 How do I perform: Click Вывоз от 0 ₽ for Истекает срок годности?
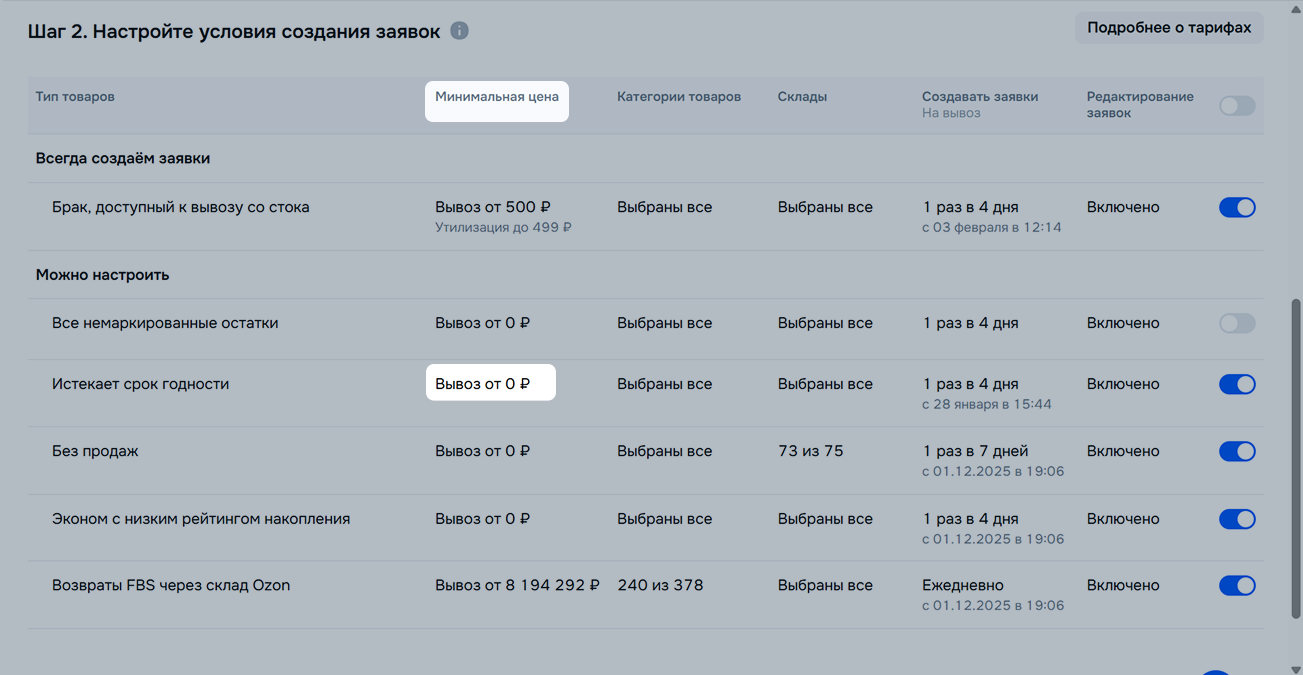click(483, 384)
